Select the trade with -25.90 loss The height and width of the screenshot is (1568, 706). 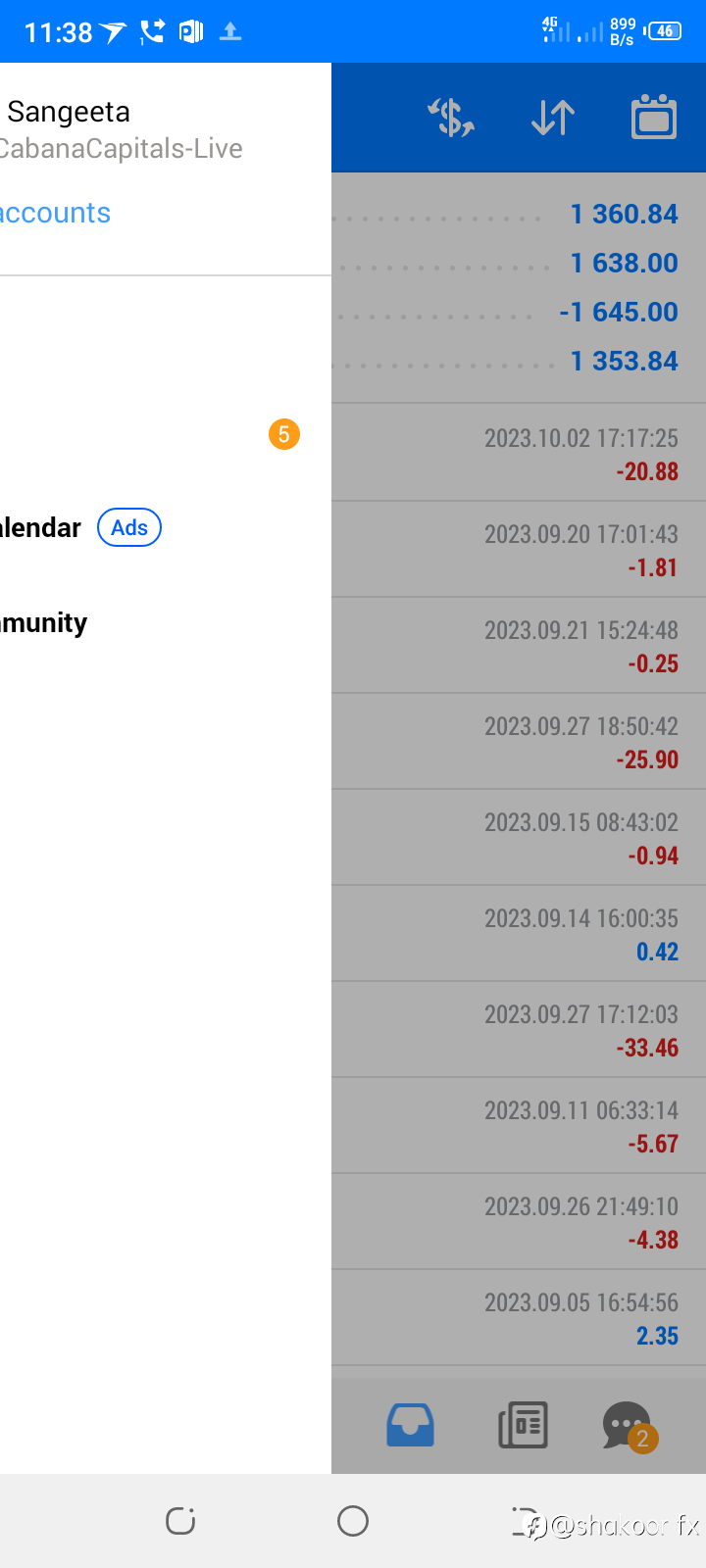520,742
